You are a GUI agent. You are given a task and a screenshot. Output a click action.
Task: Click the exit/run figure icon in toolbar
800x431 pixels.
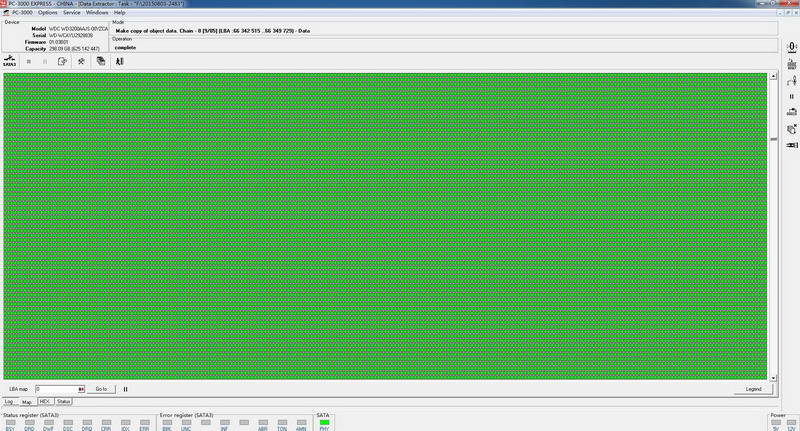coord(119,61)
